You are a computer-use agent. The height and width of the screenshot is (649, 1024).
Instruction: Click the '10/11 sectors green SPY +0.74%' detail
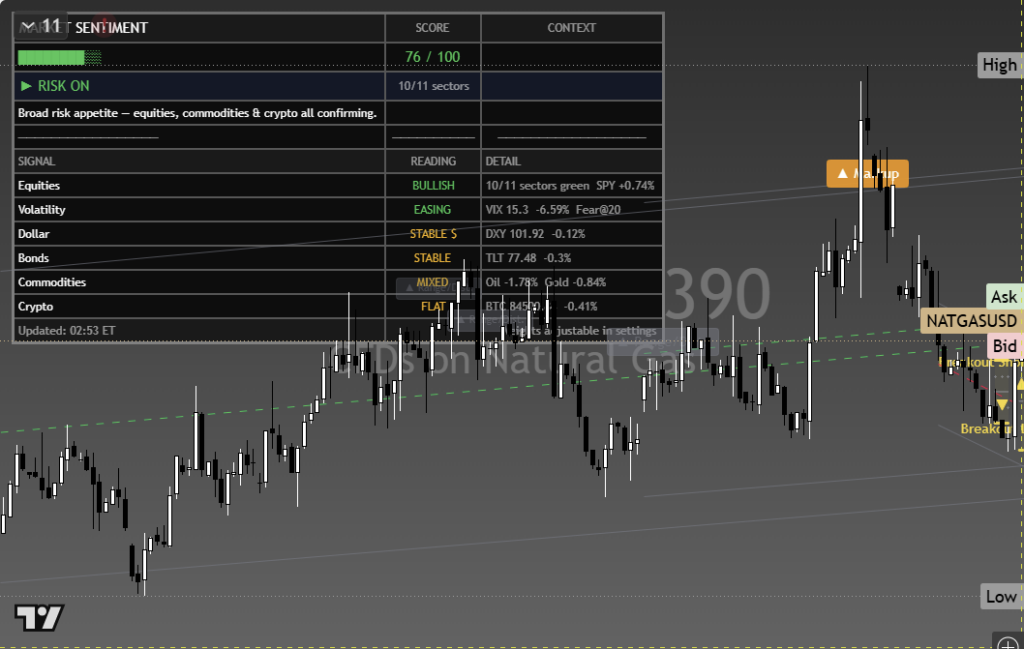(569, 185)
